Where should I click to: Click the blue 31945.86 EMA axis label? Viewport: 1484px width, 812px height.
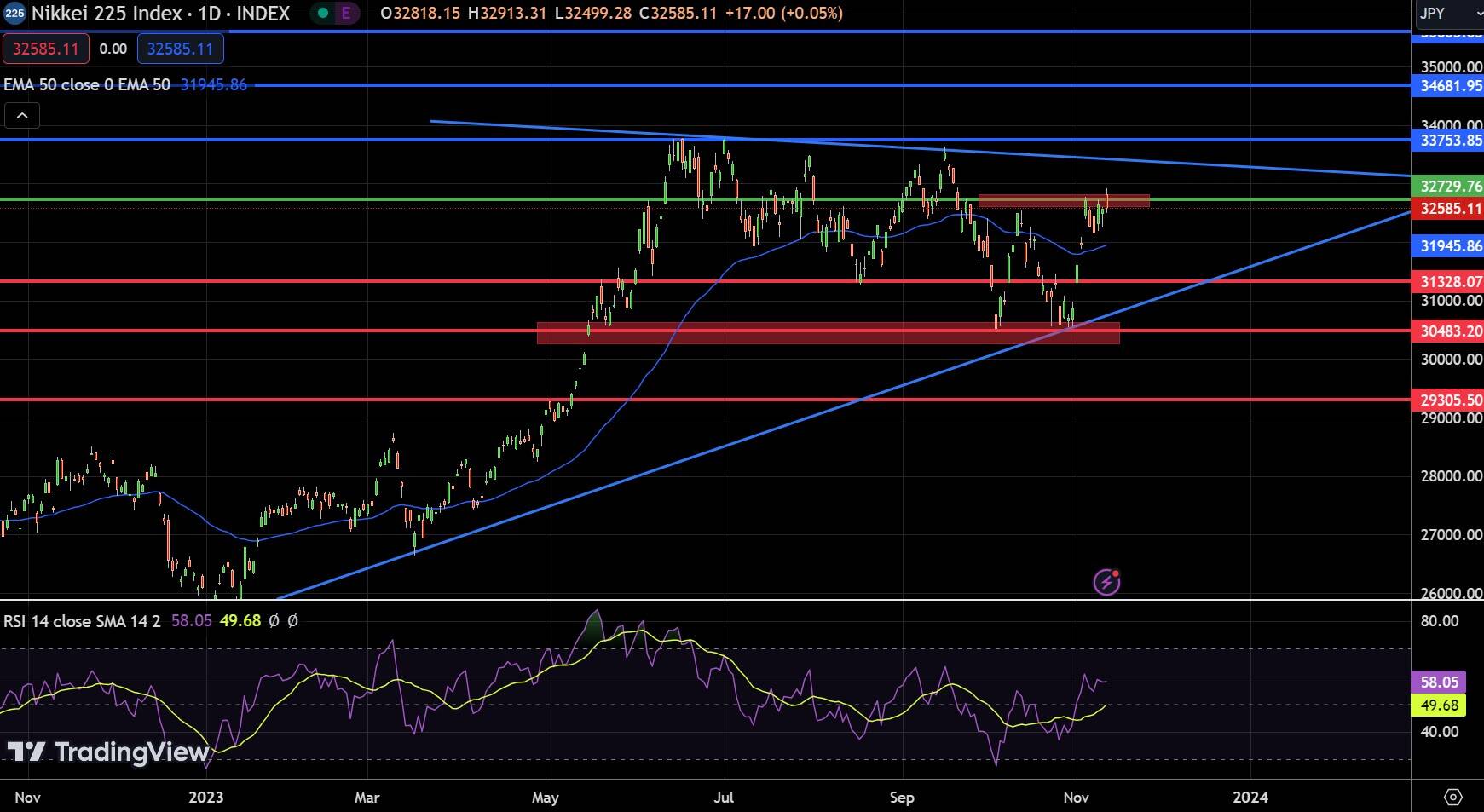click(1447, 246)
